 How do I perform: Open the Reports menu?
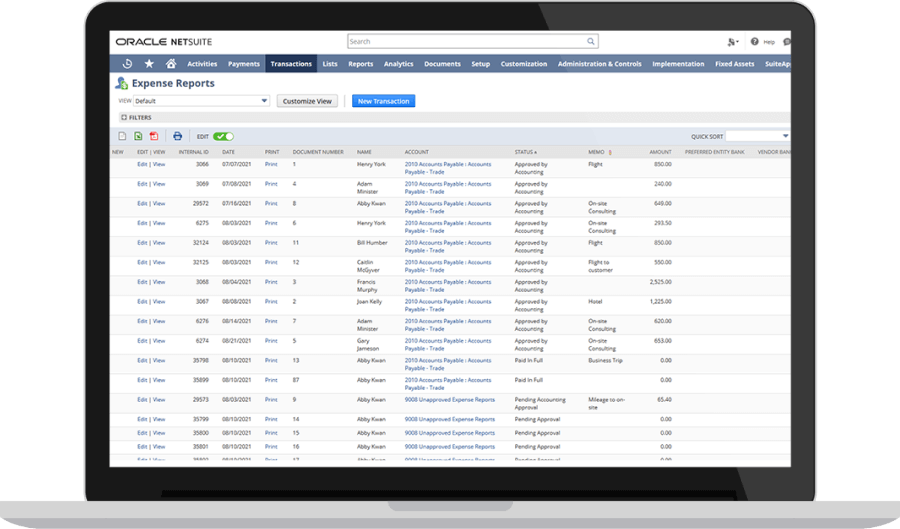[x=360, y=64]
